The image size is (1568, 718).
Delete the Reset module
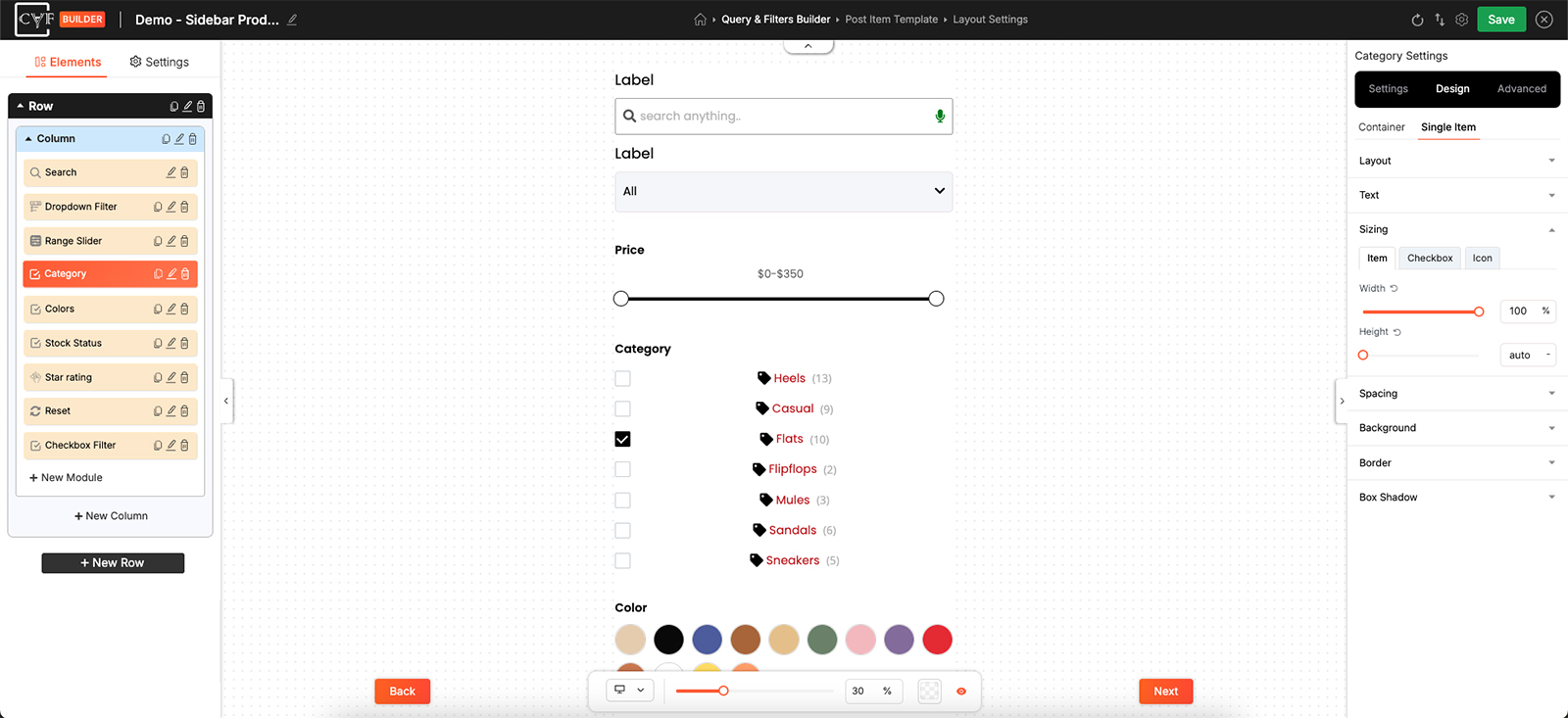[x=184, y=411]
